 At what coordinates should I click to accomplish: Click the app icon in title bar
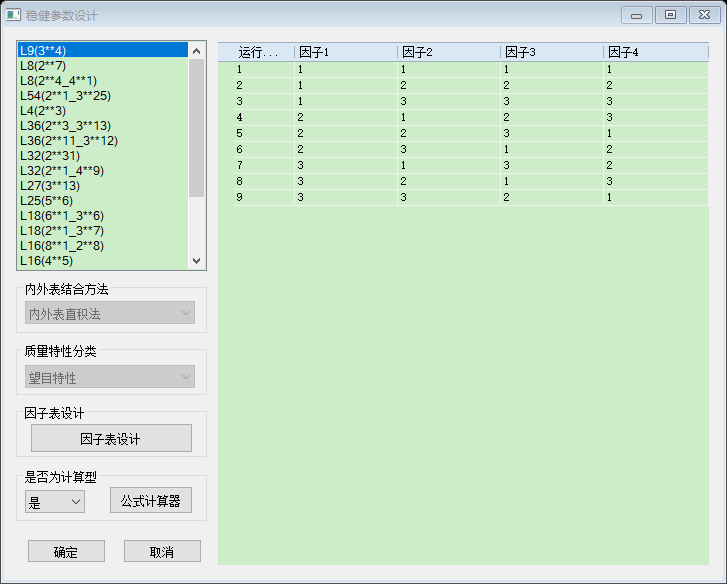[14, 16]
